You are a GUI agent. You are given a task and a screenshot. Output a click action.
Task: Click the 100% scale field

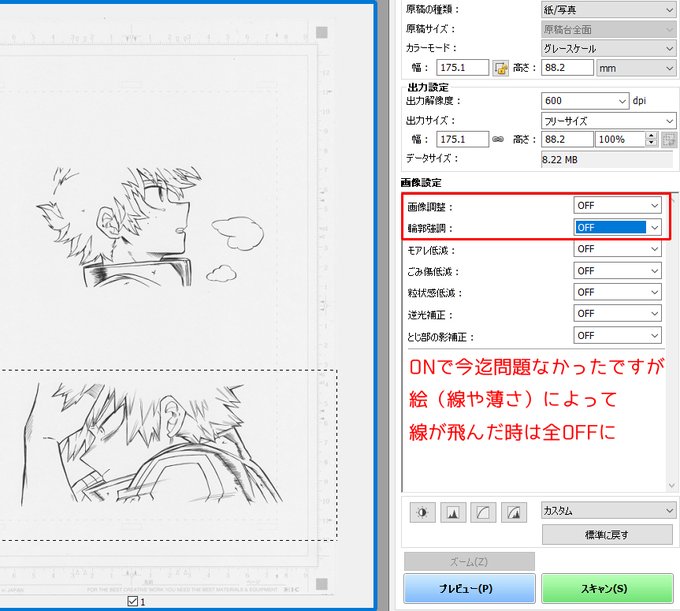(x=620, y=140)
